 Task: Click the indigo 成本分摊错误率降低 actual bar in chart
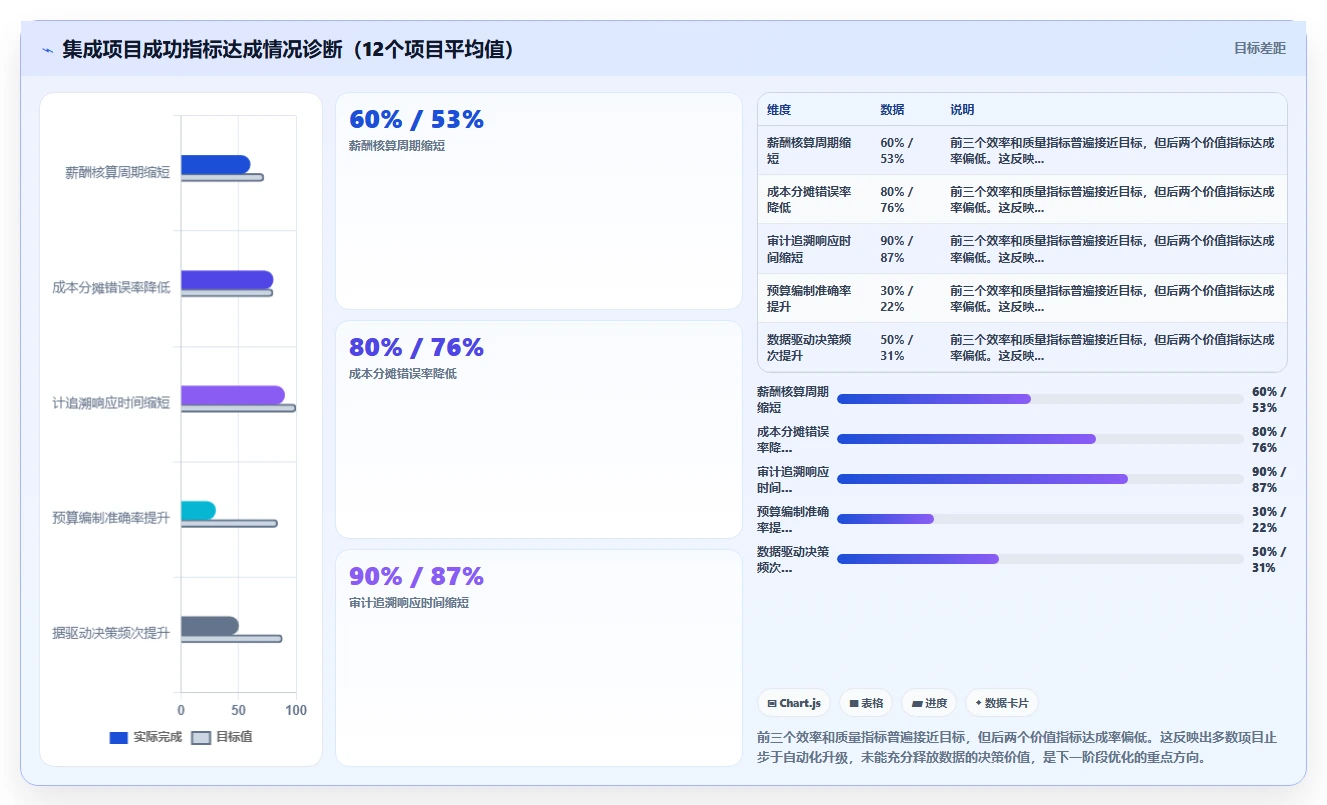[227, 280]
